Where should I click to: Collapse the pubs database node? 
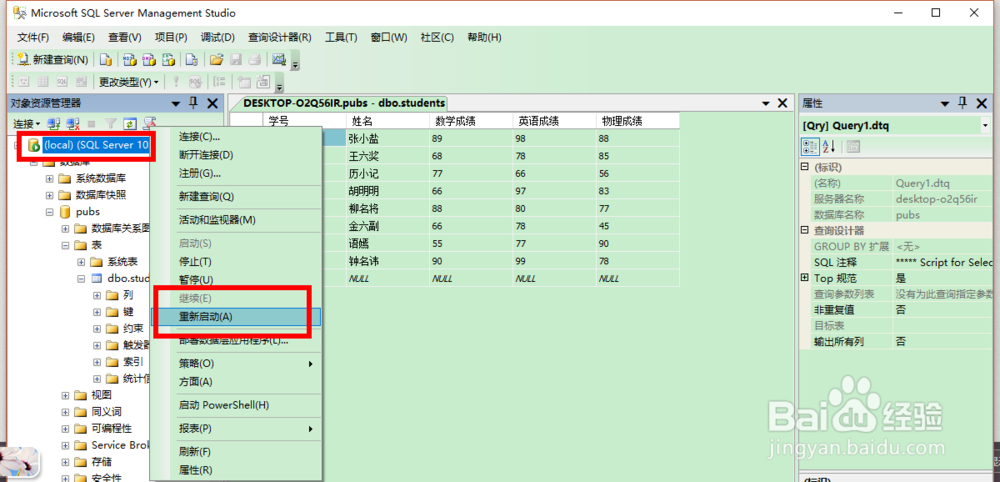(49, 212)
